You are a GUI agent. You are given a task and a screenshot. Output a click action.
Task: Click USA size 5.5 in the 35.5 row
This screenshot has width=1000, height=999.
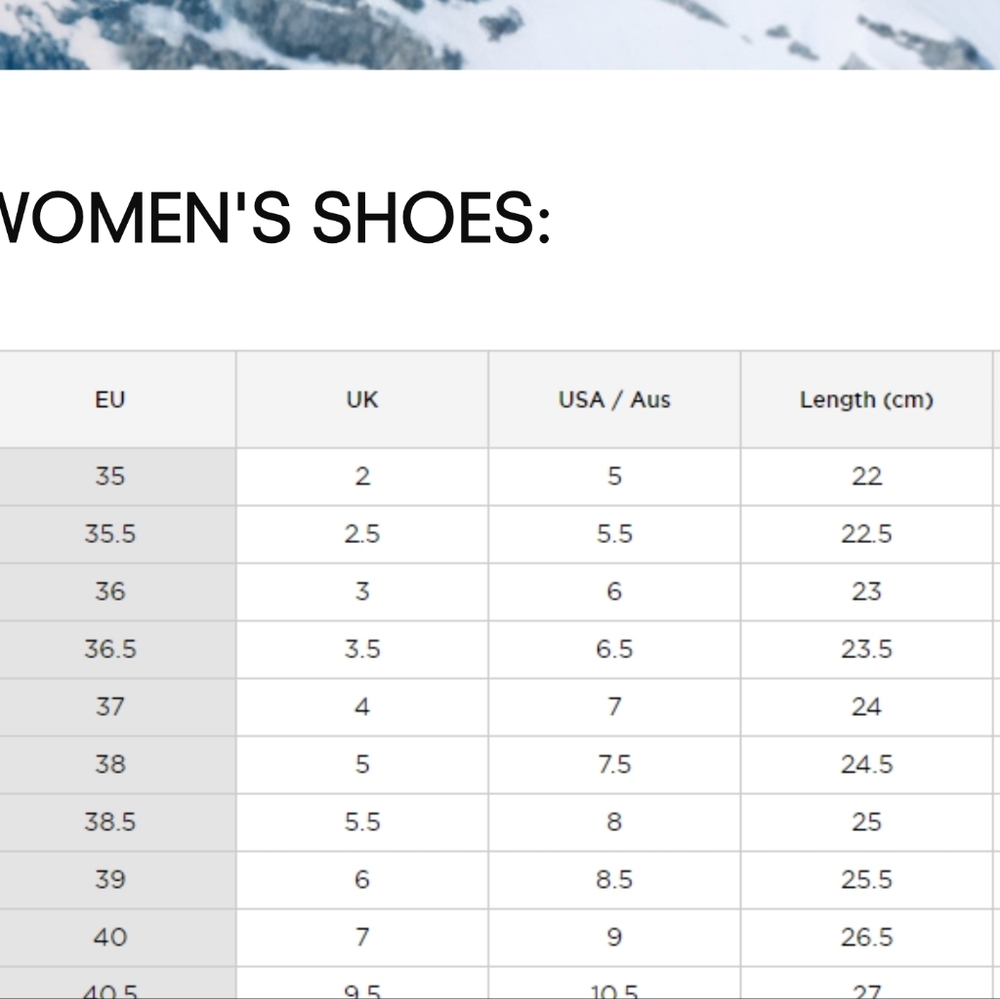pos(614,534)
